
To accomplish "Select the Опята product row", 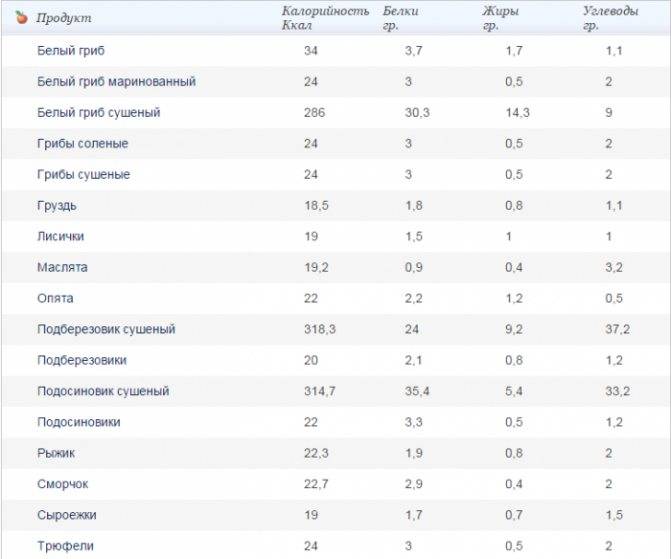I will 55,298.
